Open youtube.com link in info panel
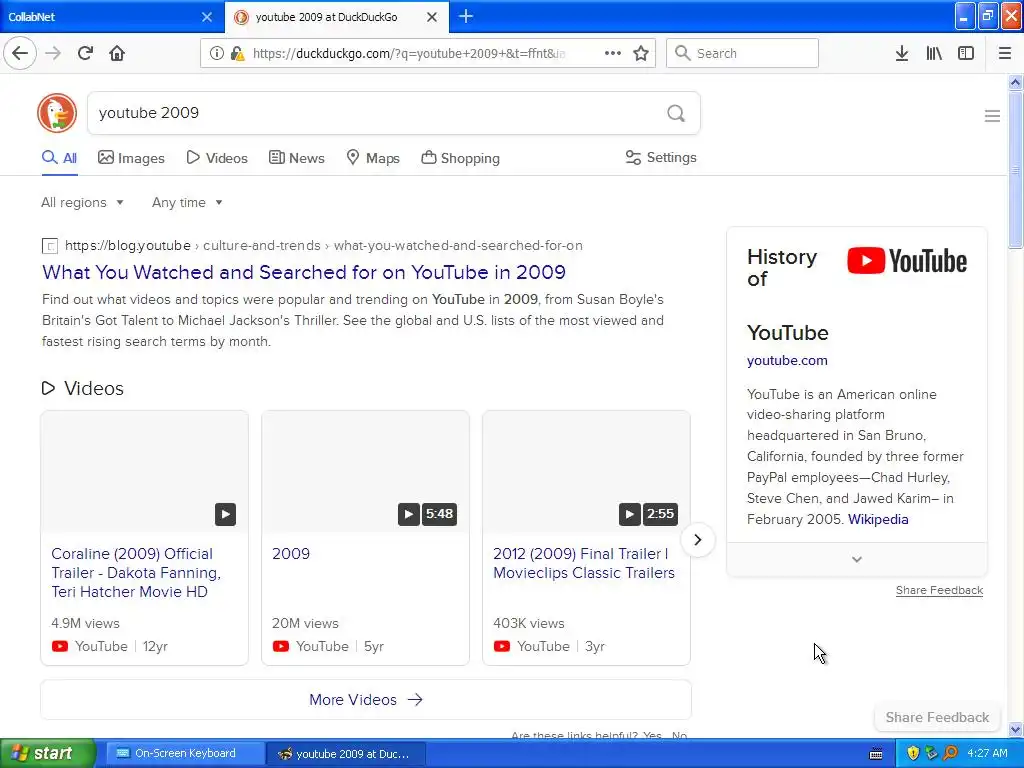 click(x=787, y=360)
